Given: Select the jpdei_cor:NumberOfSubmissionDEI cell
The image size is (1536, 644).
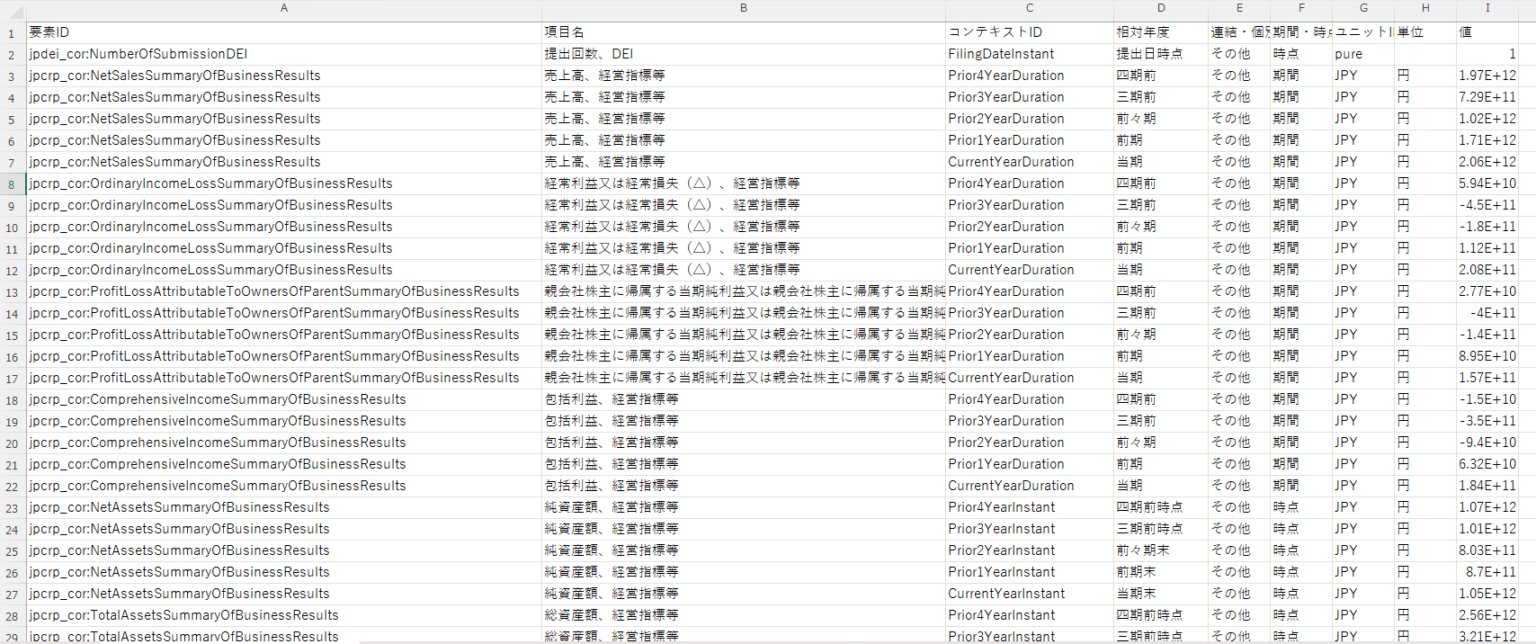Looking at the screenshot, I should pyautogui.click(x=284, y=54).
